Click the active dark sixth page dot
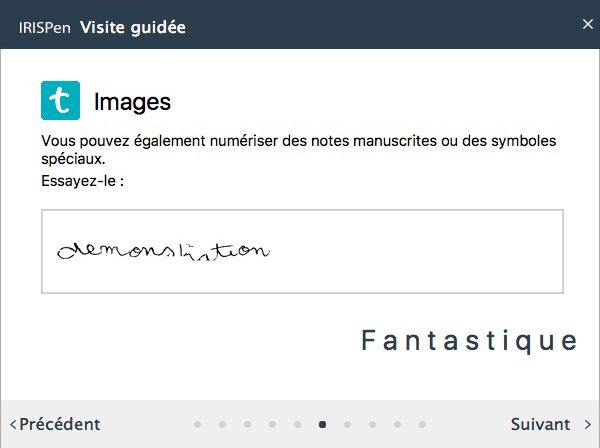Image resolution: width=600 pixels, height=448 pixels. pyautogui.click(x=322, y=424)
